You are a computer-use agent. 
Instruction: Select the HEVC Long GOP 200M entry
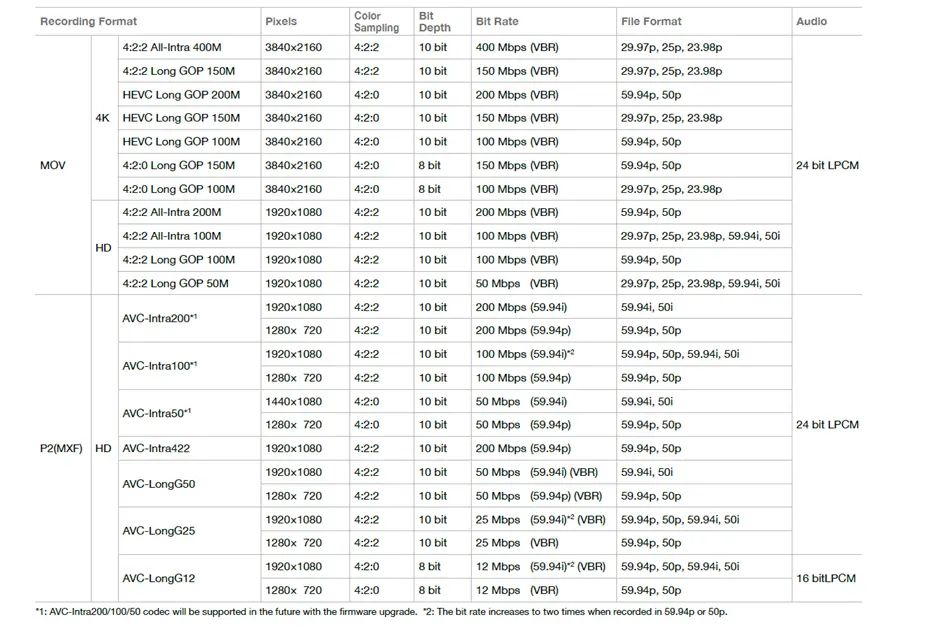[181, 94]
